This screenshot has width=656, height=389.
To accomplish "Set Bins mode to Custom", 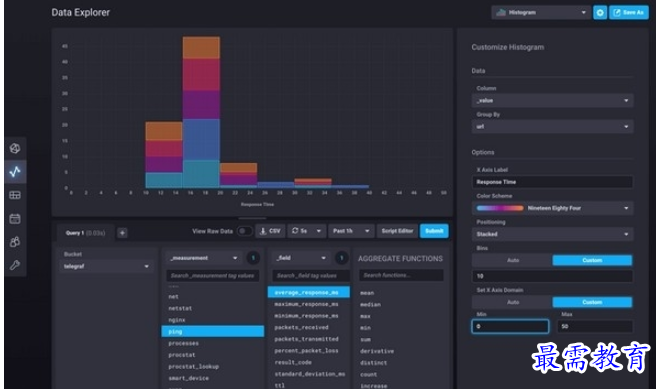I will point(592,260).
